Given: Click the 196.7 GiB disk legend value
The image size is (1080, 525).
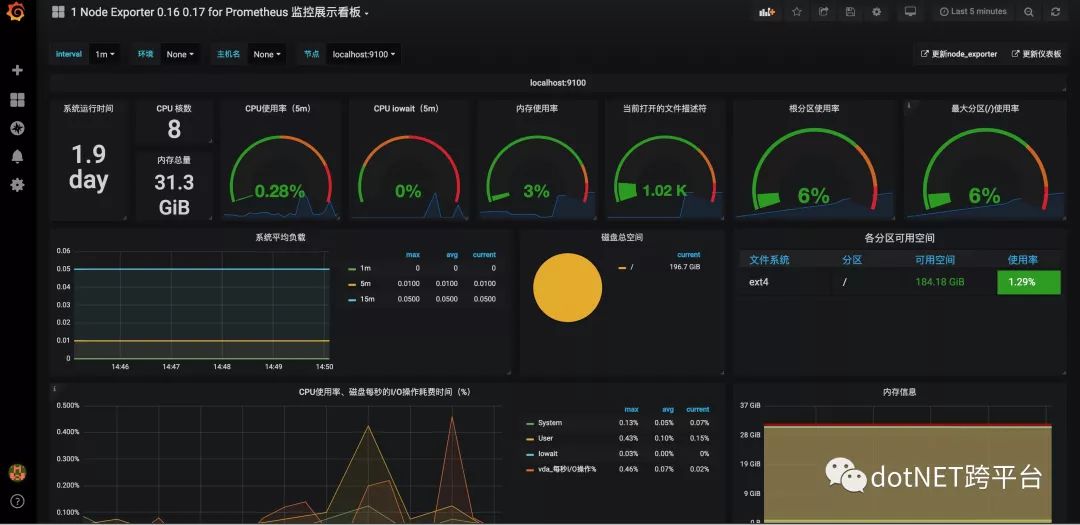Looking at the screenshot, I should click(x=685, y=267).
